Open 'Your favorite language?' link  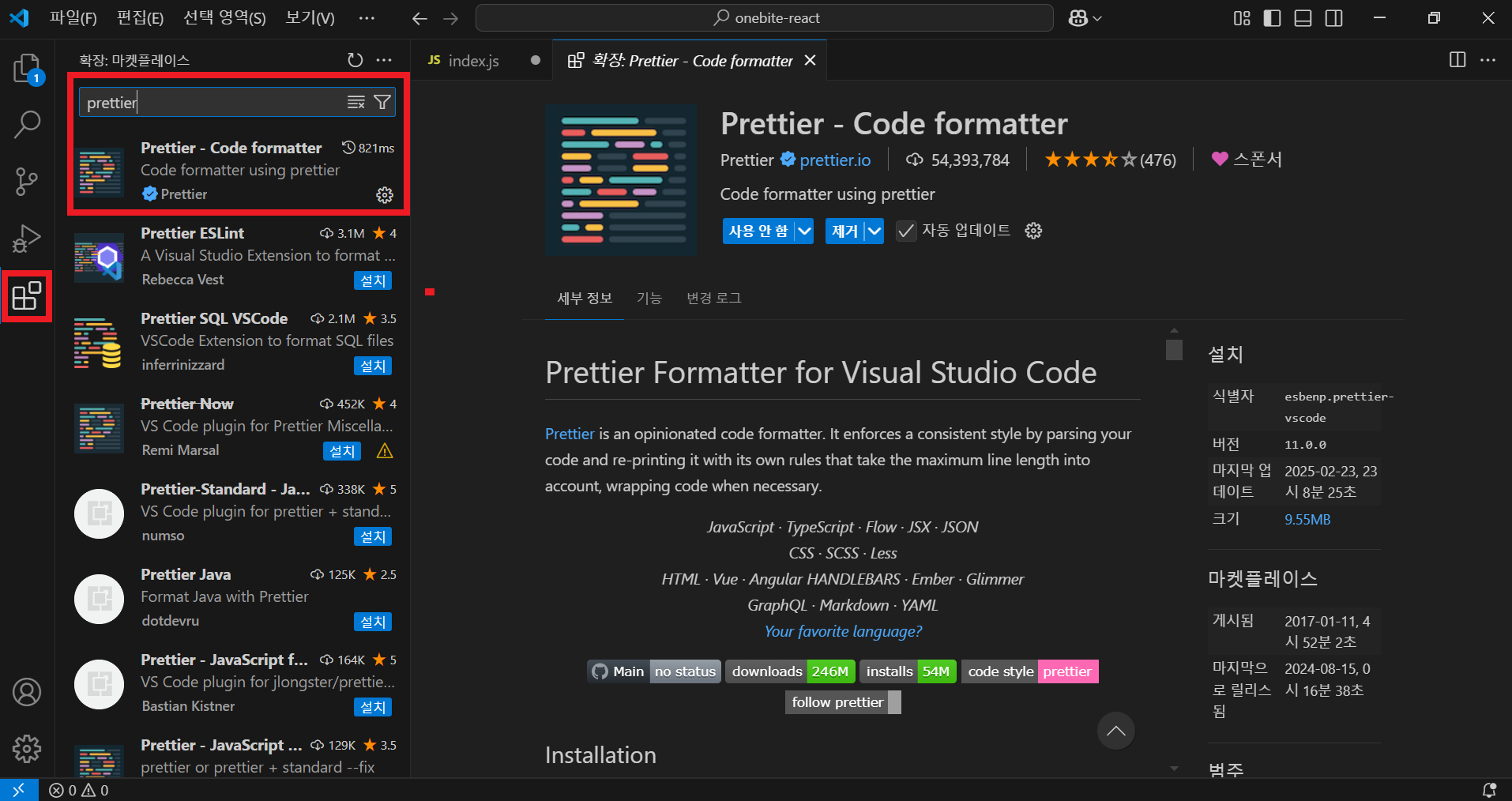pyautogui.click(x=843, y=631)
